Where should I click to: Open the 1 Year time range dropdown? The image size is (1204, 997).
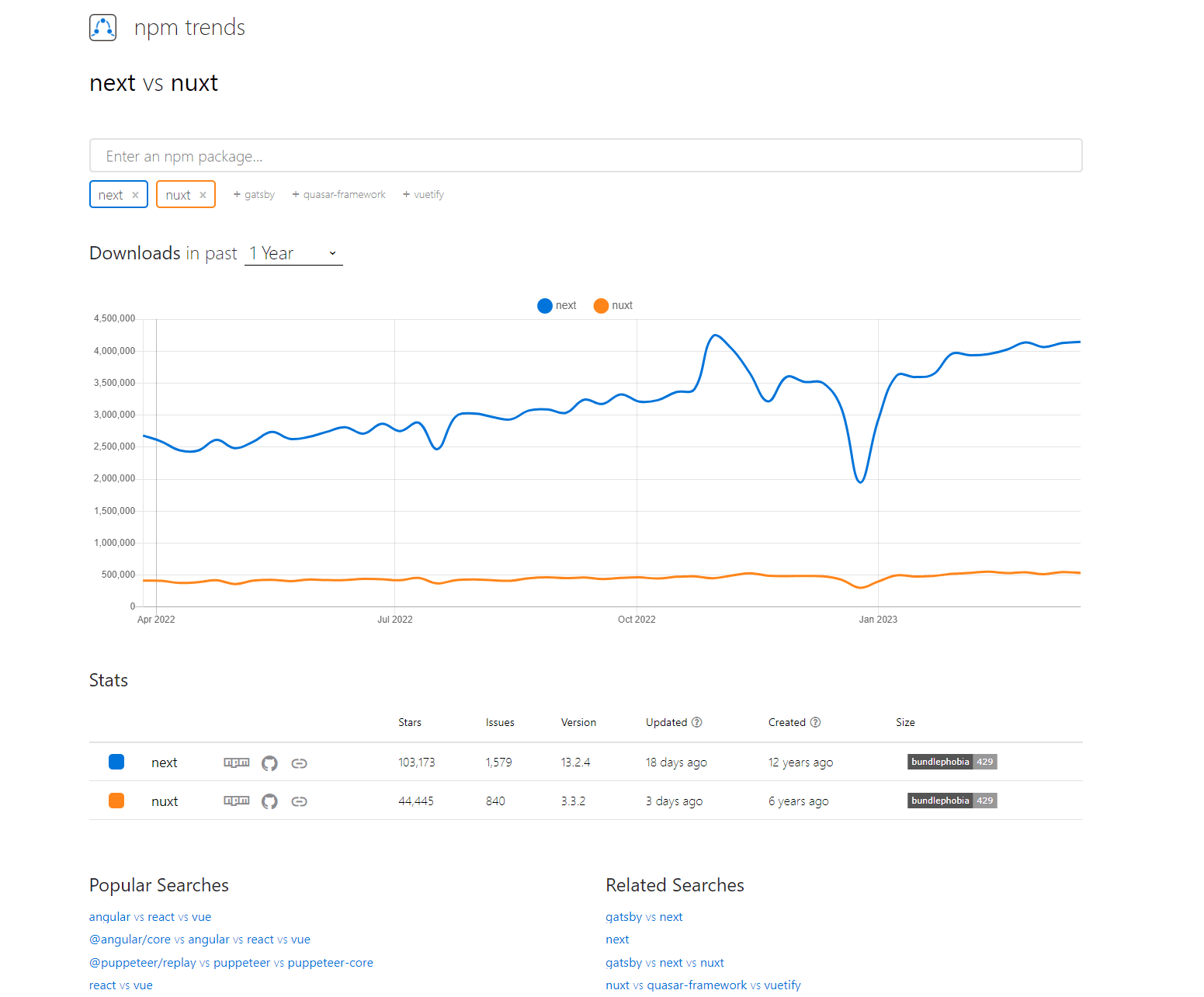click(x=293, y=254)
